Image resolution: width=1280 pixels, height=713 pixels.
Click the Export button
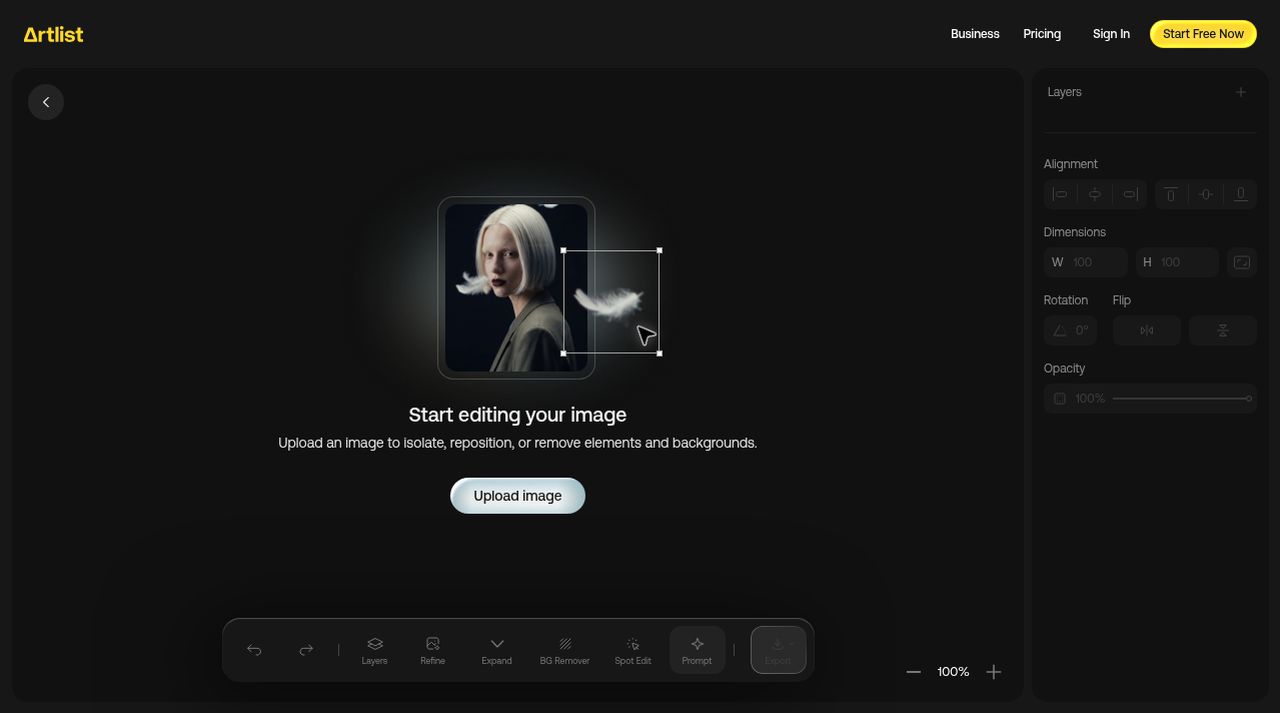coord(778,650)
